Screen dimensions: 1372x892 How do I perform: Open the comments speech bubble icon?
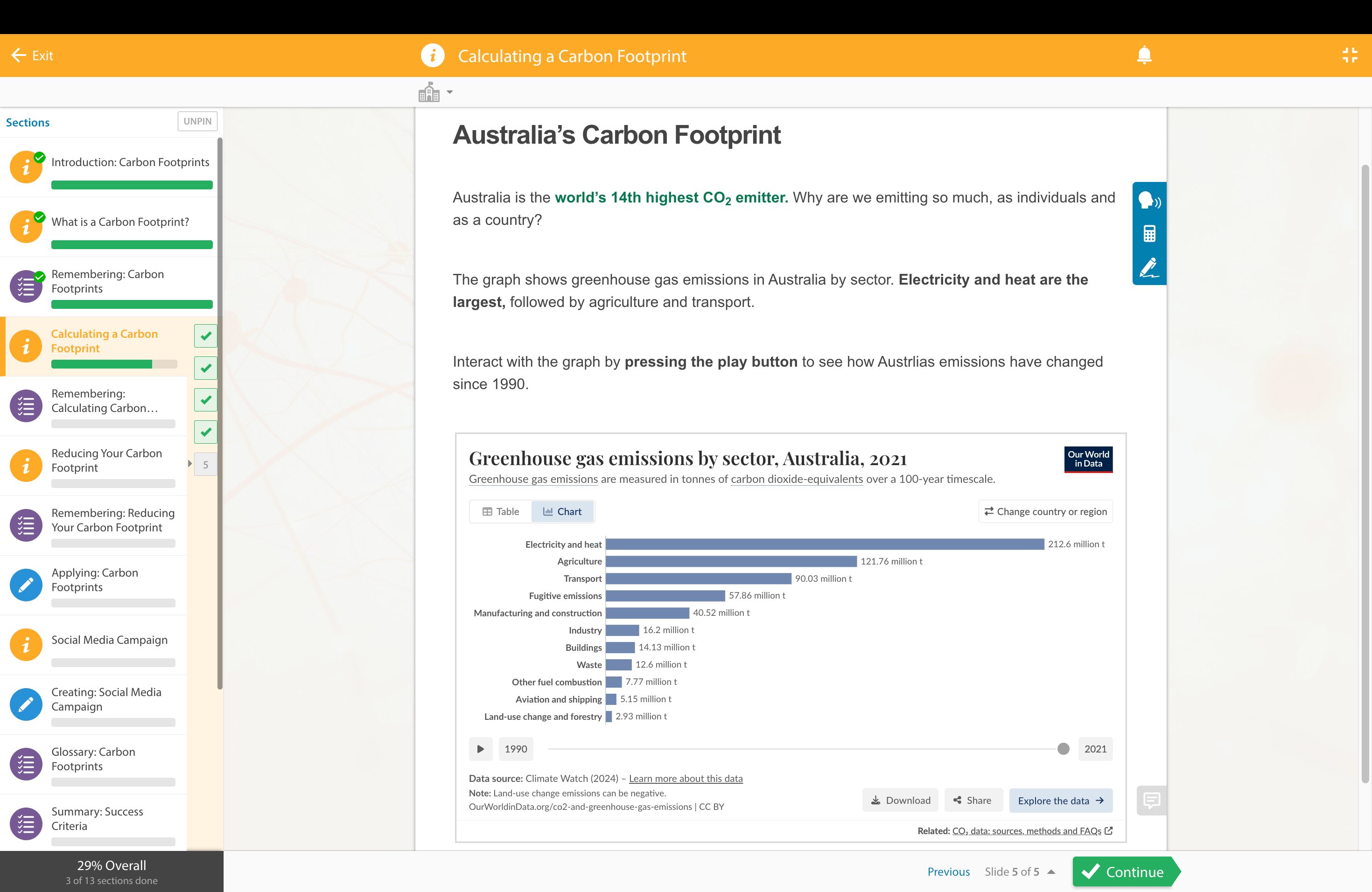pos(1151,800)
